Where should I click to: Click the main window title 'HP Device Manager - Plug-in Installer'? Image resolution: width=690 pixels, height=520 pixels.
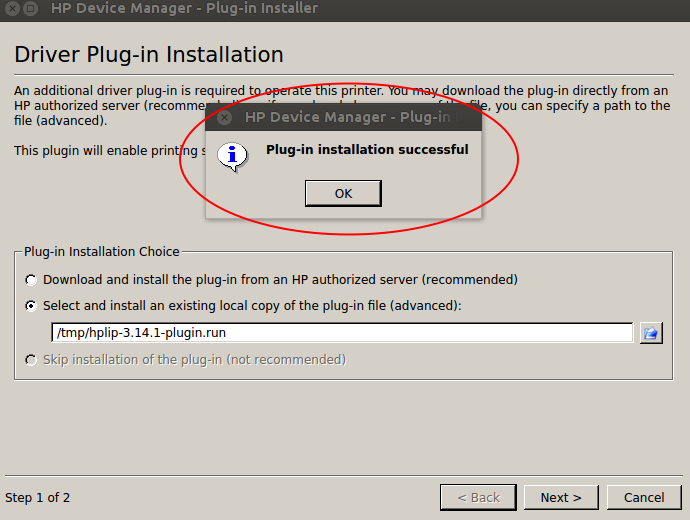184,8
